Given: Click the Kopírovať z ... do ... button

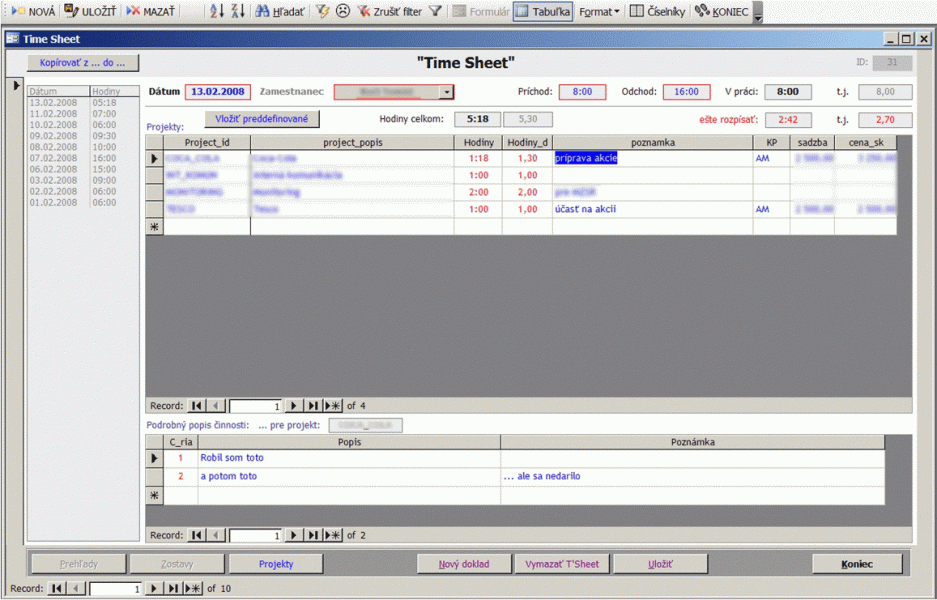Looking at the screenshot, I should point(83,63).
